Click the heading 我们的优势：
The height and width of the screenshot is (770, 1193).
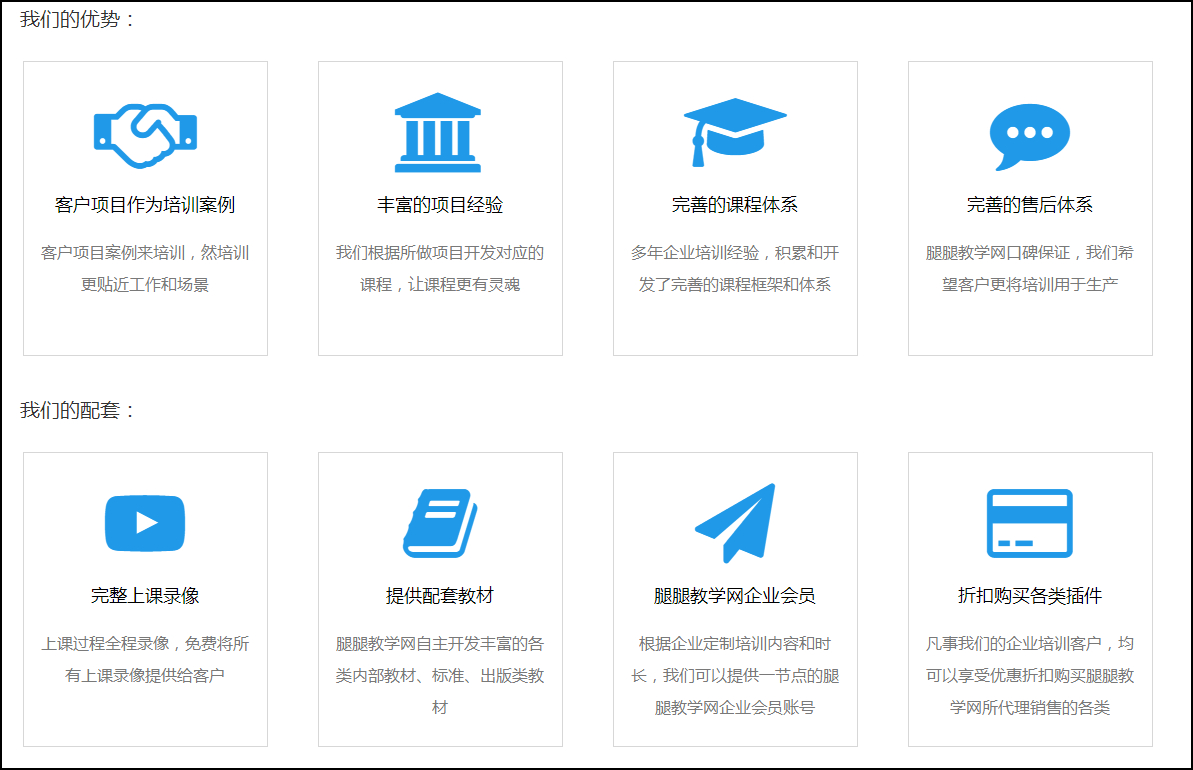click(77, 20)
